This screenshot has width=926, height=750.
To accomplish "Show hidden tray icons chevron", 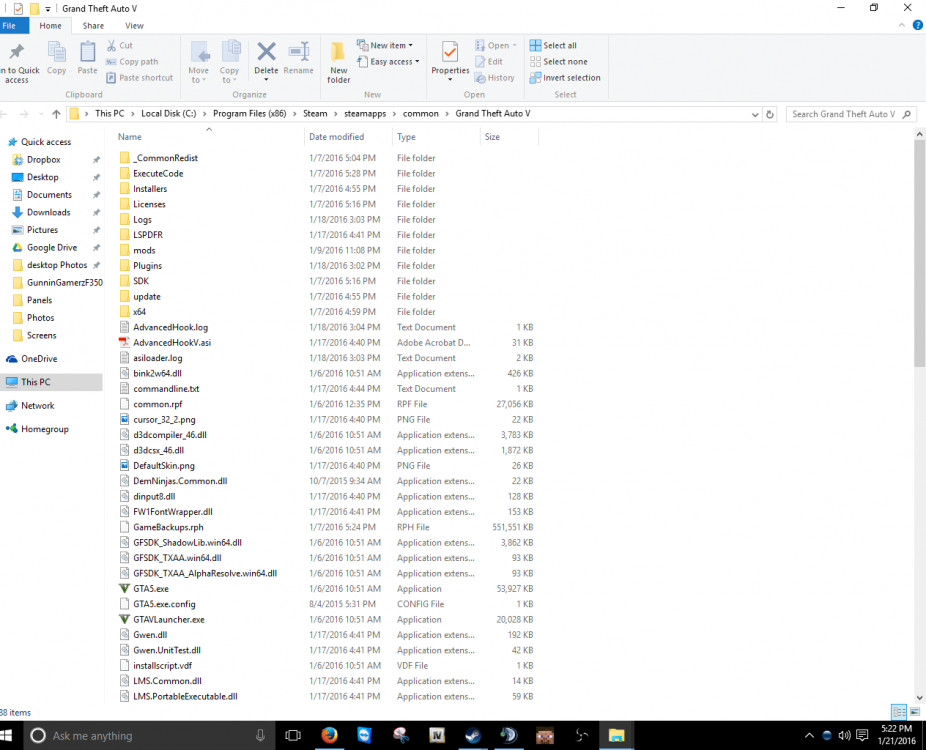I will (x=810, y=735).
